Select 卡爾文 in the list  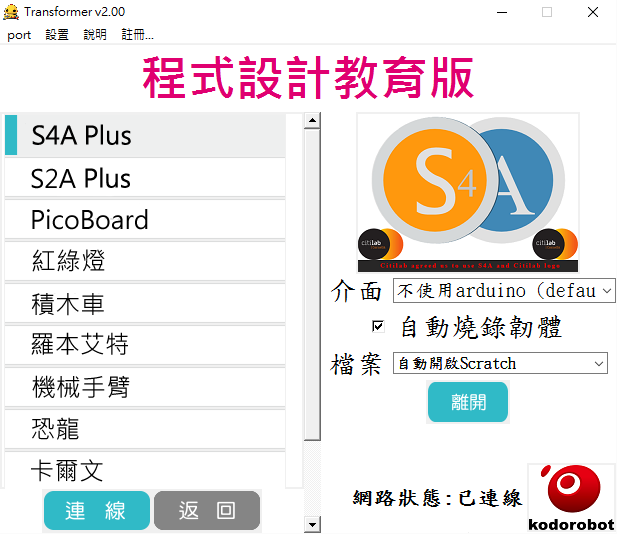tap(145, 470)
